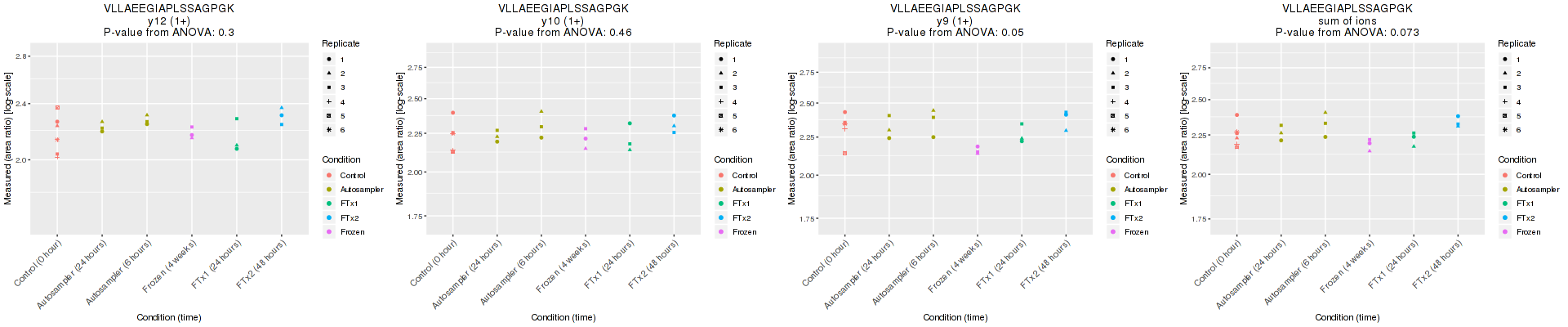
Task: Click the Replicate 6 asterisk symbol in y10 legend
Action: pyautogui.click(x=720, y=130)
